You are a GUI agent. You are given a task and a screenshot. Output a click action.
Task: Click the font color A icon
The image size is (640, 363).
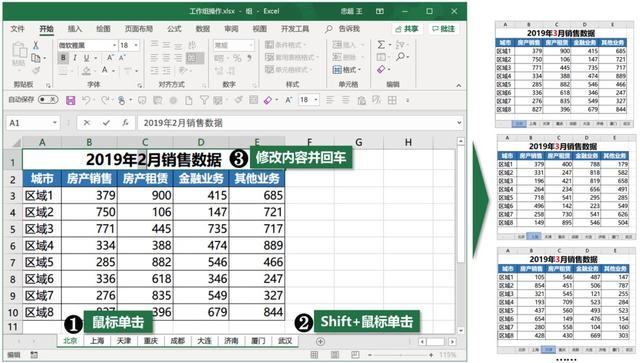(x=105, y=70)
